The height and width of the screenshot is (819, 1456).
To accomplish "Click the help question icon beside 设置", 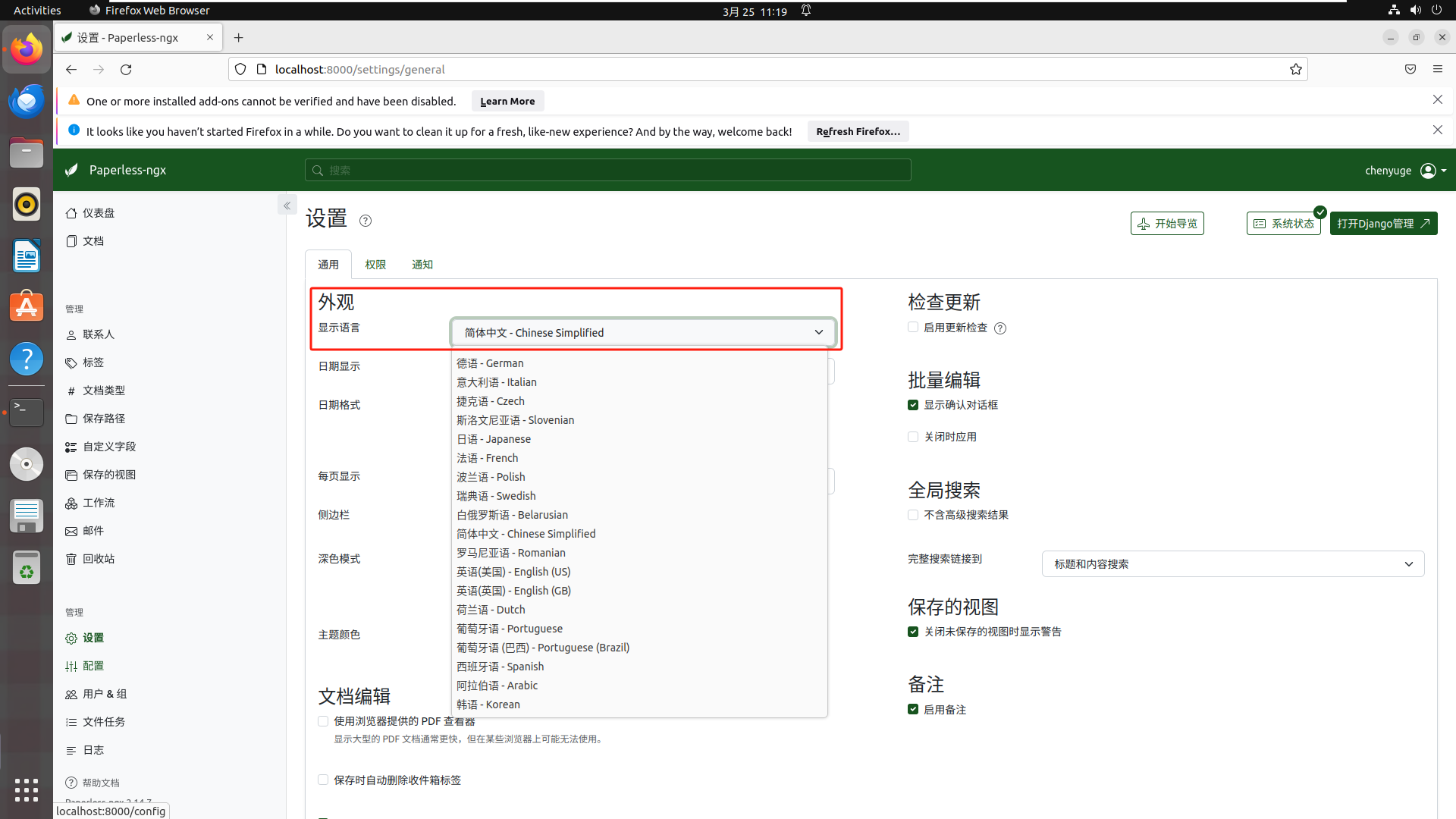I will point(366,221).
